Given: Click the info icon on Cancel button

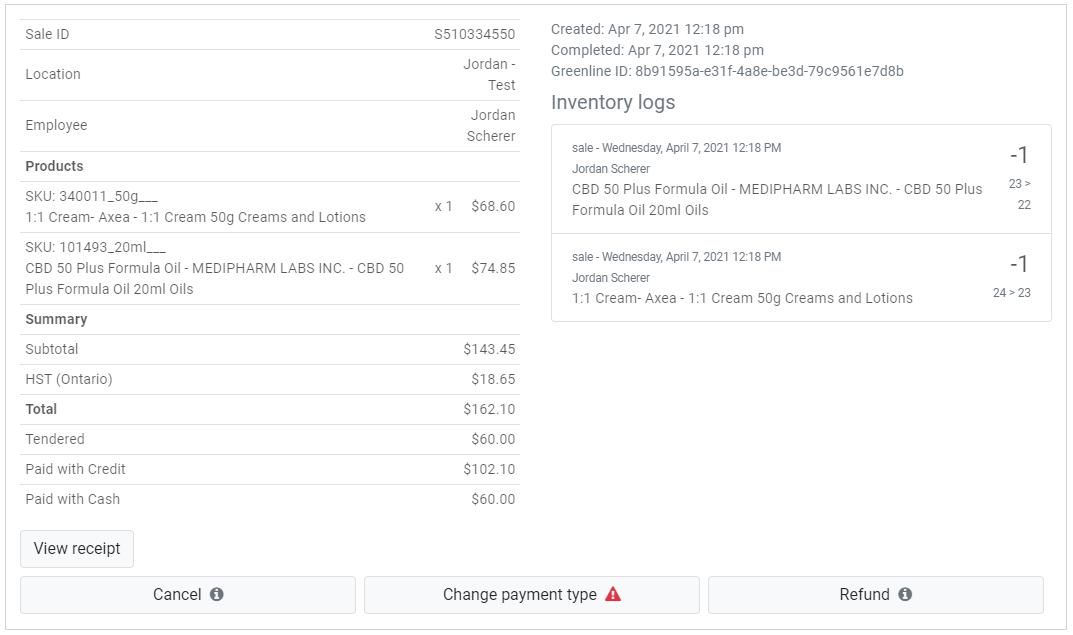Looking at the screenshot, I should click(x=216, y=594).
